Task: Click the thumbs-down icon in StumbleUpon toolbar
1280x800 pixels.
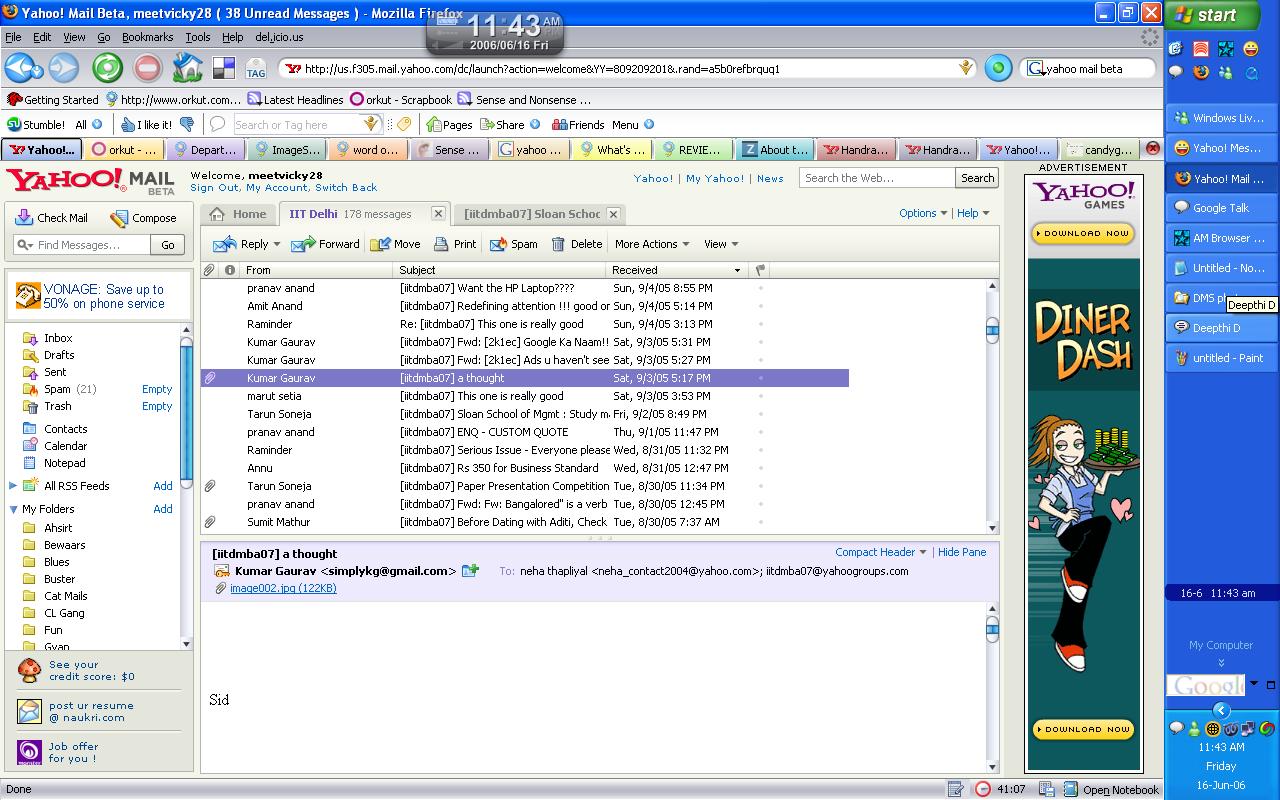Action: pos(186,125)
